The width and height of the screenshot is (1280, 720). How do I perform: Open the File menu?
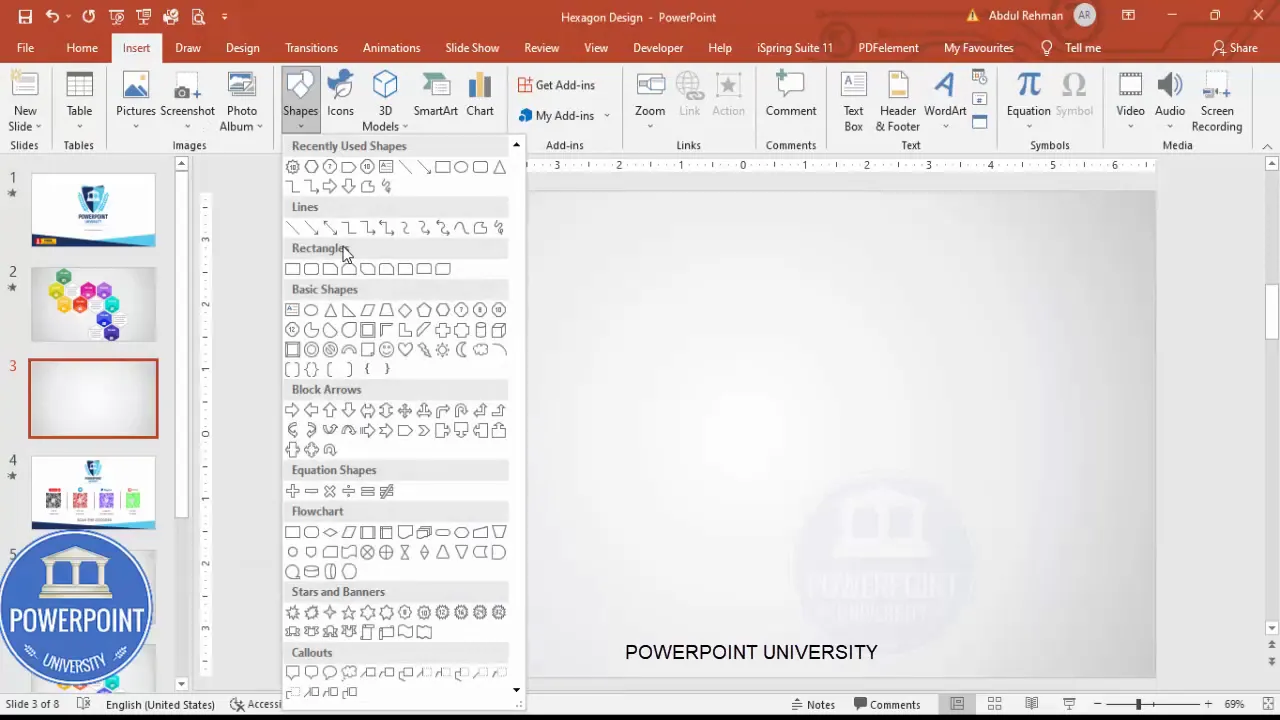point(25,48)
